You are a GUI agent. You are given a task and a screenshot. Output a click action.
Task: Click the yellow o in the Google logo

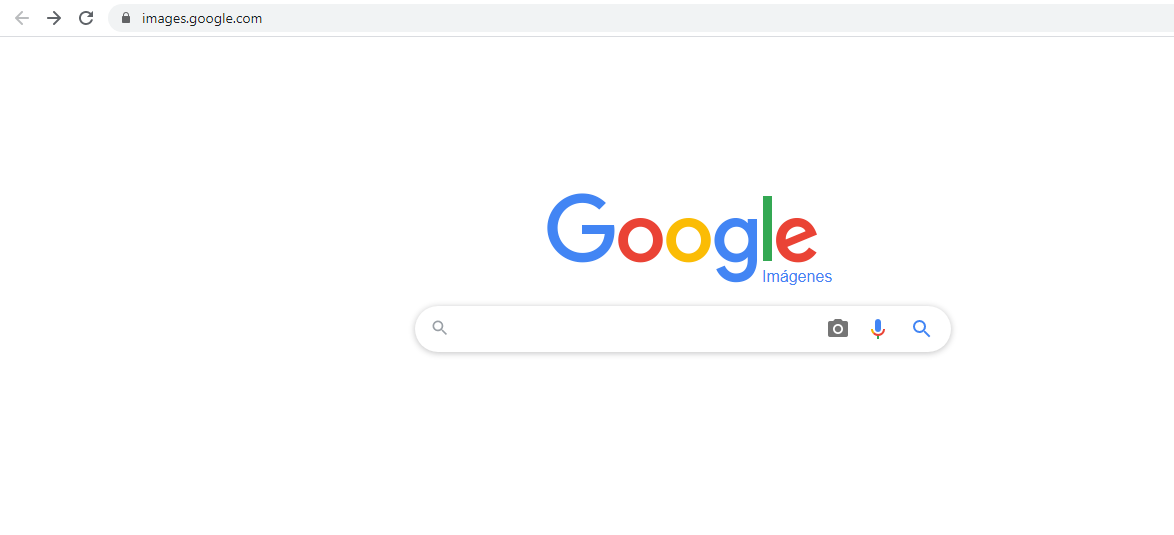pyautogui.click(x=688, y=239)
